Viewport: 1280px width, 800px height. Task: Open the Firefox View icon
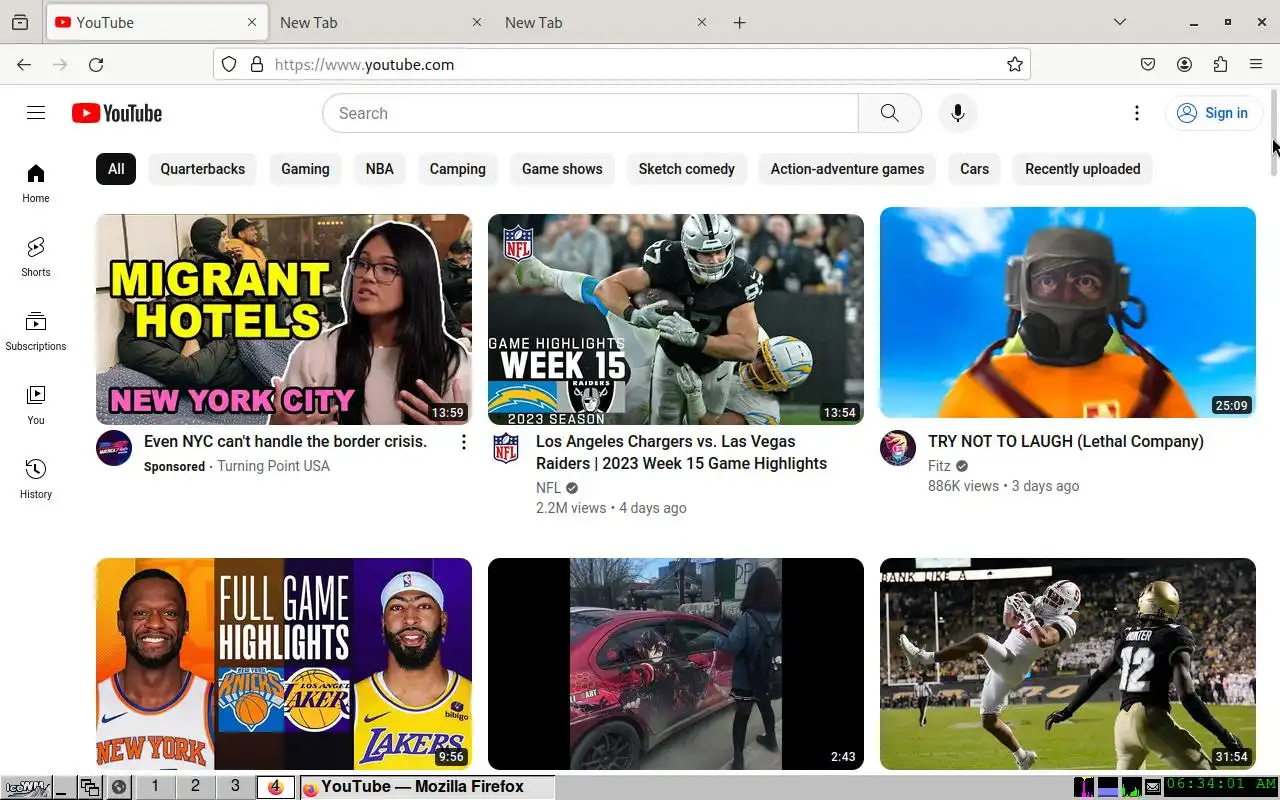coord(20,22)
